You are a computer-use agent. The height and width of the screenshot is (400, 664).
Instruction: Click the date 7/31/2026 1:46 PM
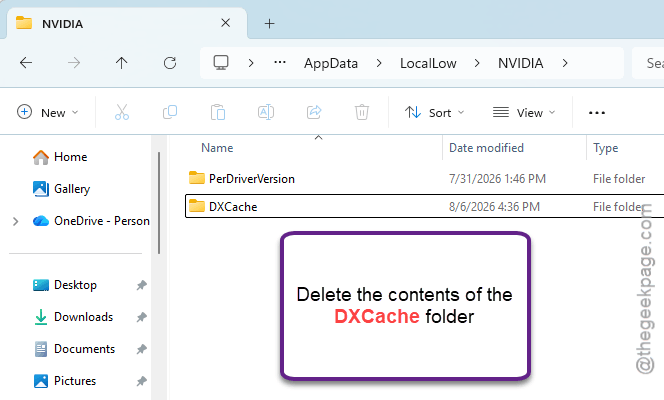click(497, 179)
